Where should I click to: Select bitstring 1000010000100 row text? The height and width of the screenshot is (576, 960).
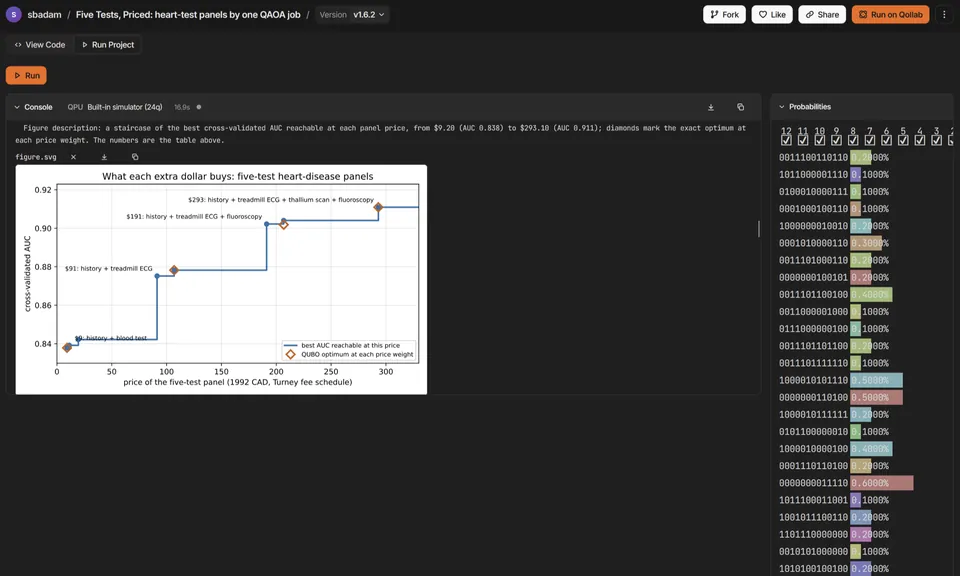click(x=813, y=449)
